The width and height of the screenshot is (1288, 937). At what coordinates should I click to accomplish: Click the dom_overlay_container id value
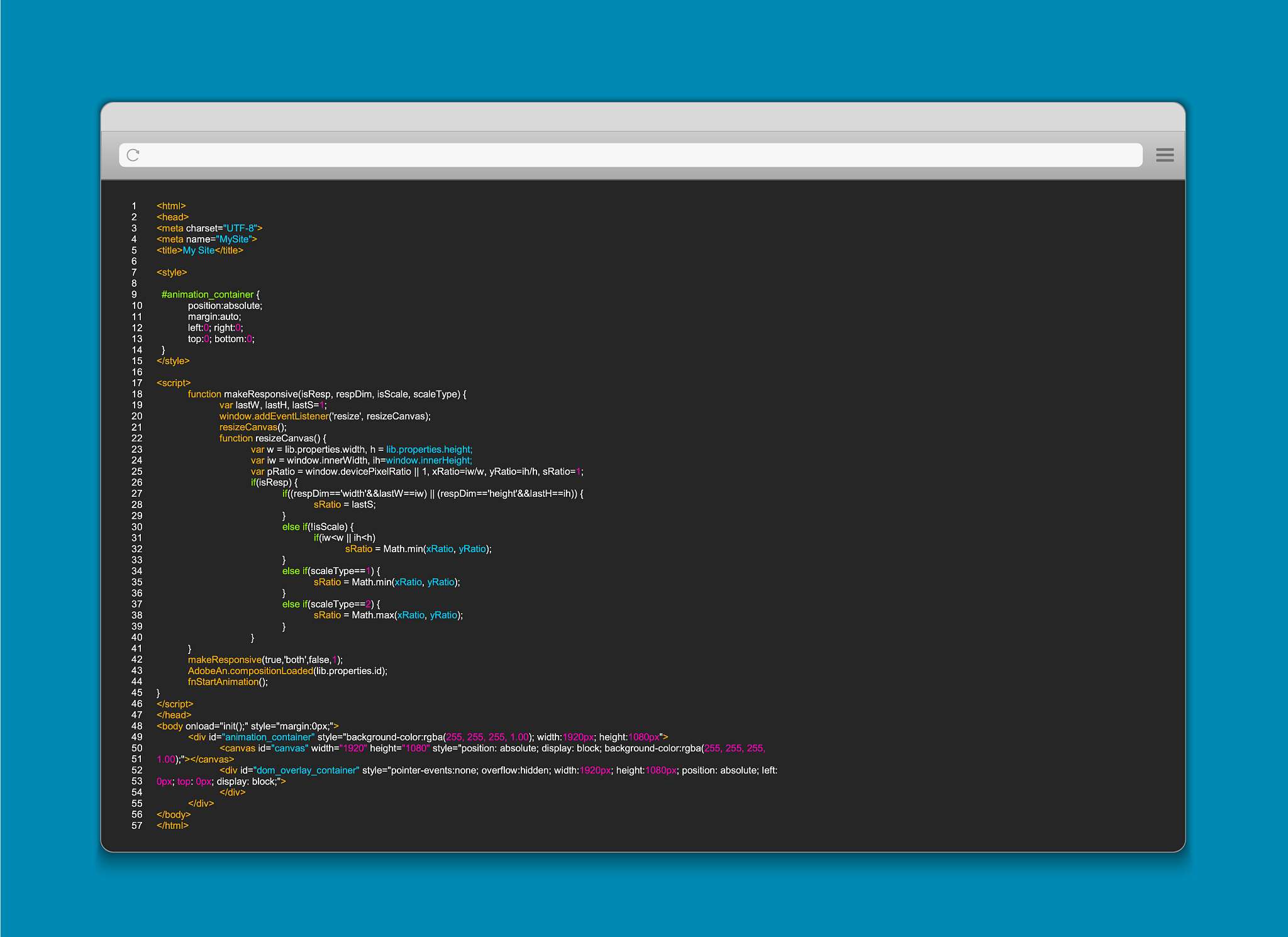tap(308, 770)
